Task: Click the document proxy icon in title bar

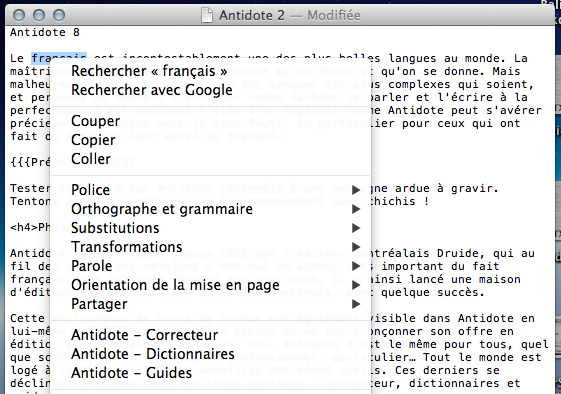Action: click(207, 15)
